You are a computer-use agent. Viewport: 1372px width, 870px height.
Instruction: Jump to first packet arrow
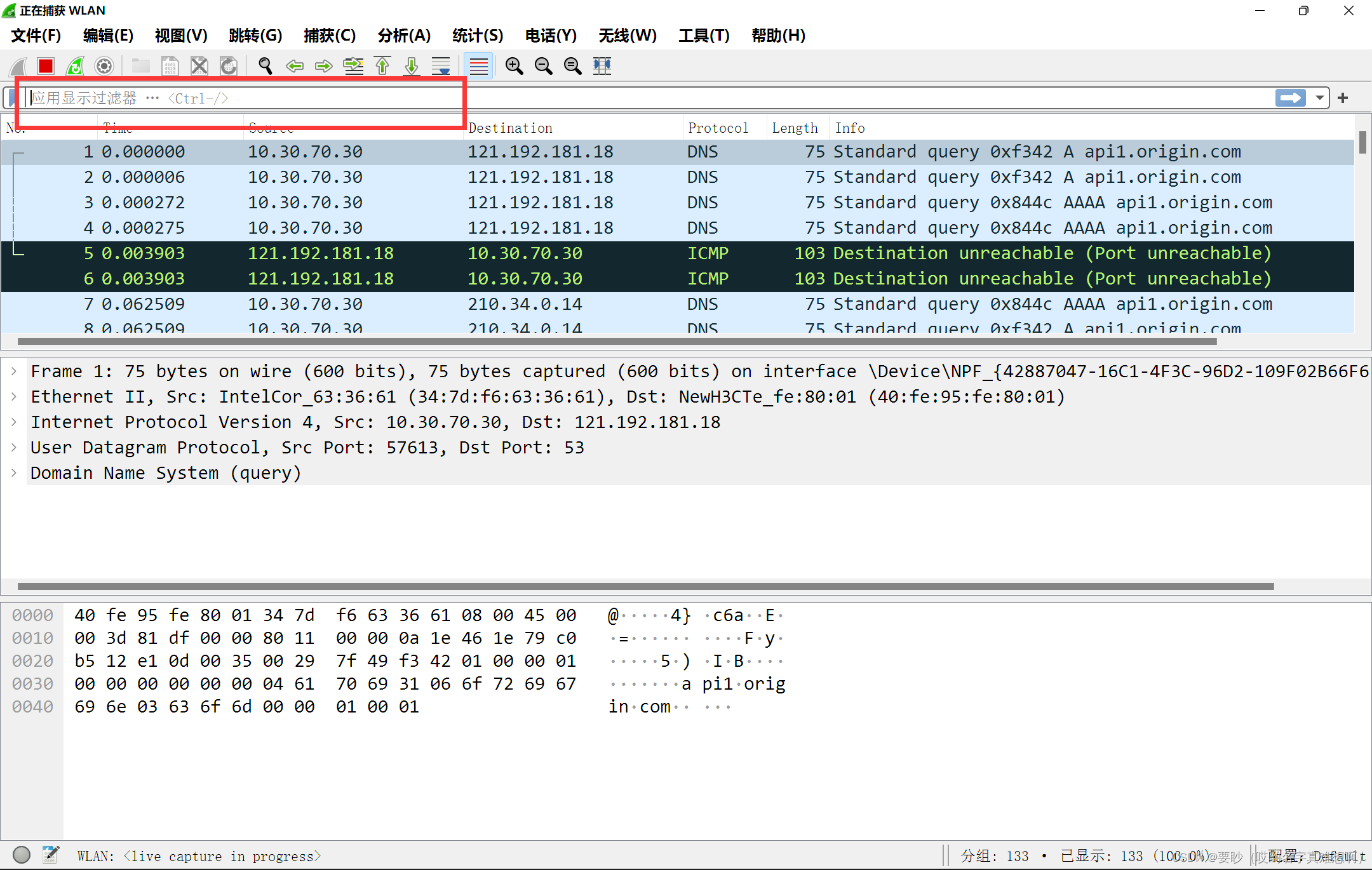pos(382,66)
